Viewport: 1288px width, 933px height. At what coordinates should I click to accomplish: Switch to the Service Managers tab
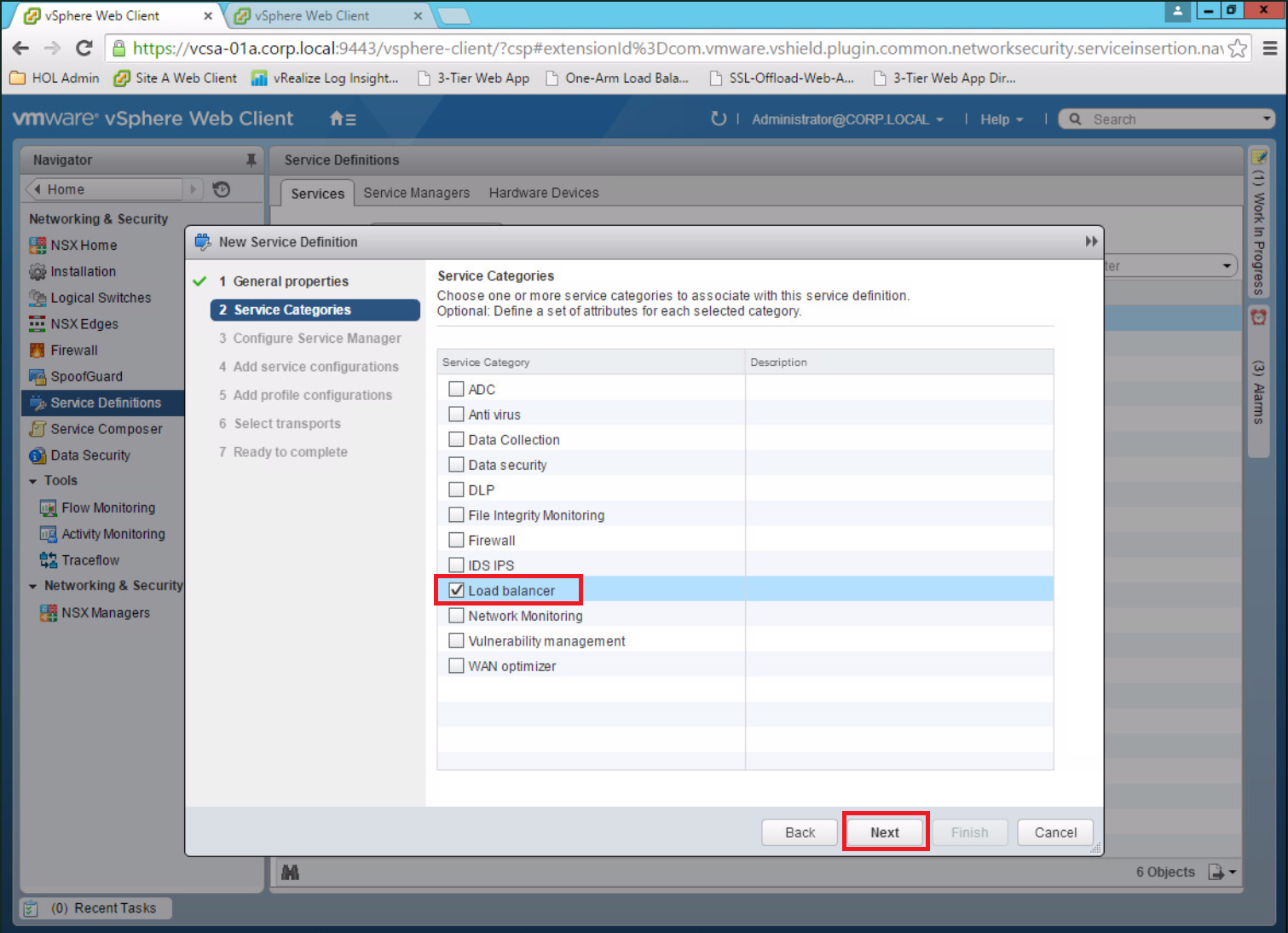click(x=416, y=193)
